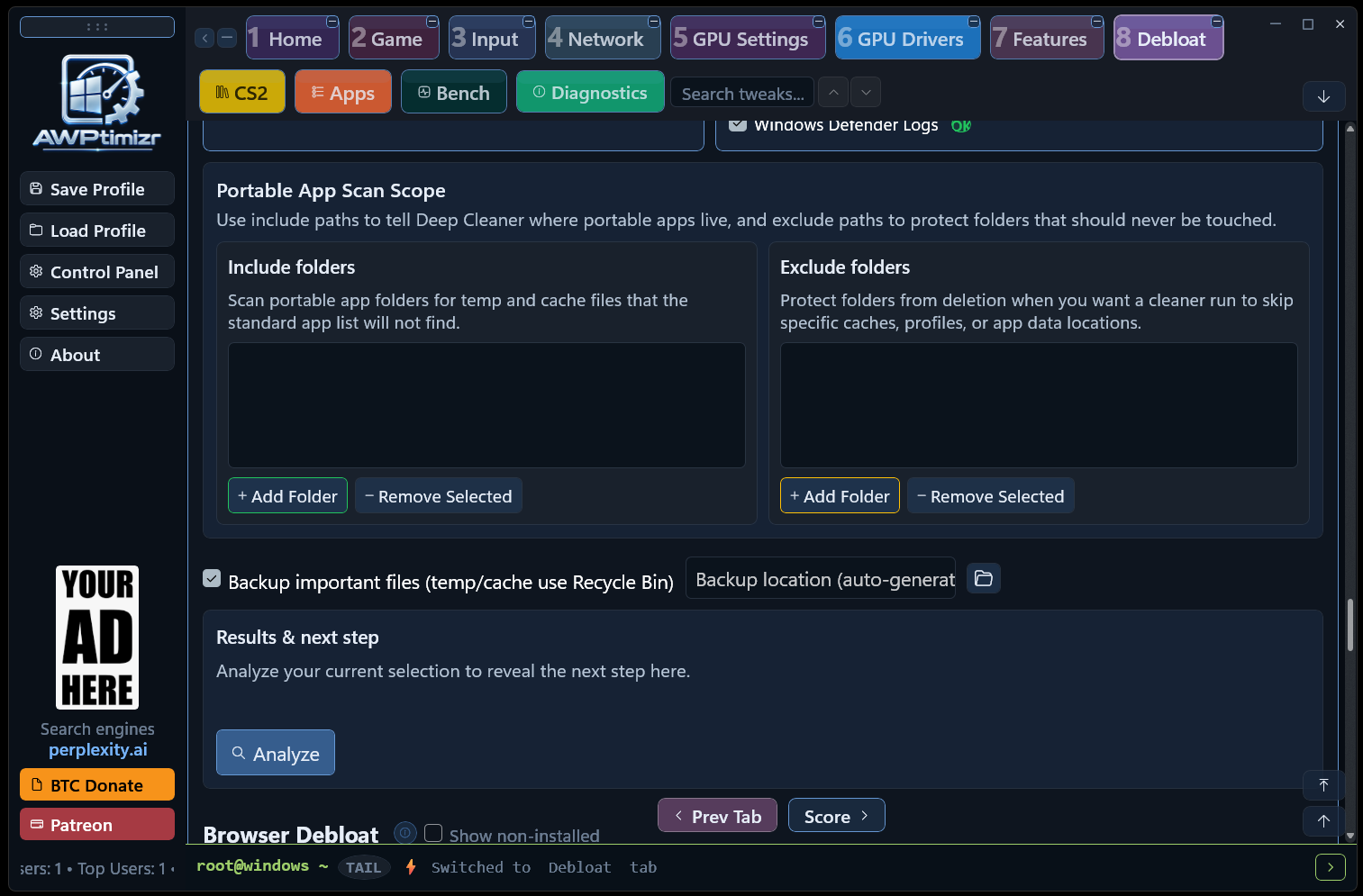Enable Show non-installed checkbox
The image size is (1363, 896).
coord(433,833)
